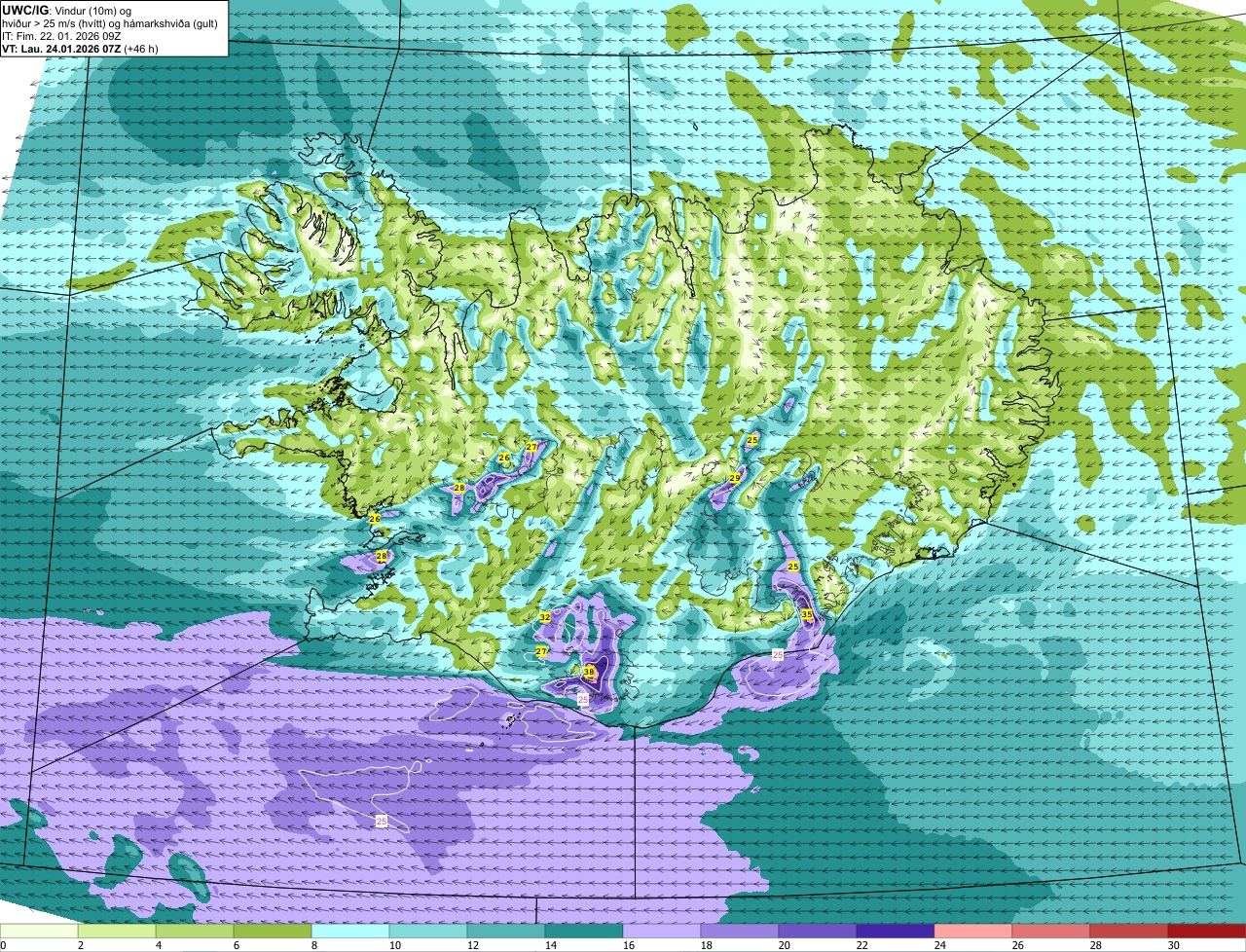The width and height of the screenshot is (1246, 952).
Task: Pick the 6–8 m/s olive green legend swatch
Action: [x=273, y=932]
